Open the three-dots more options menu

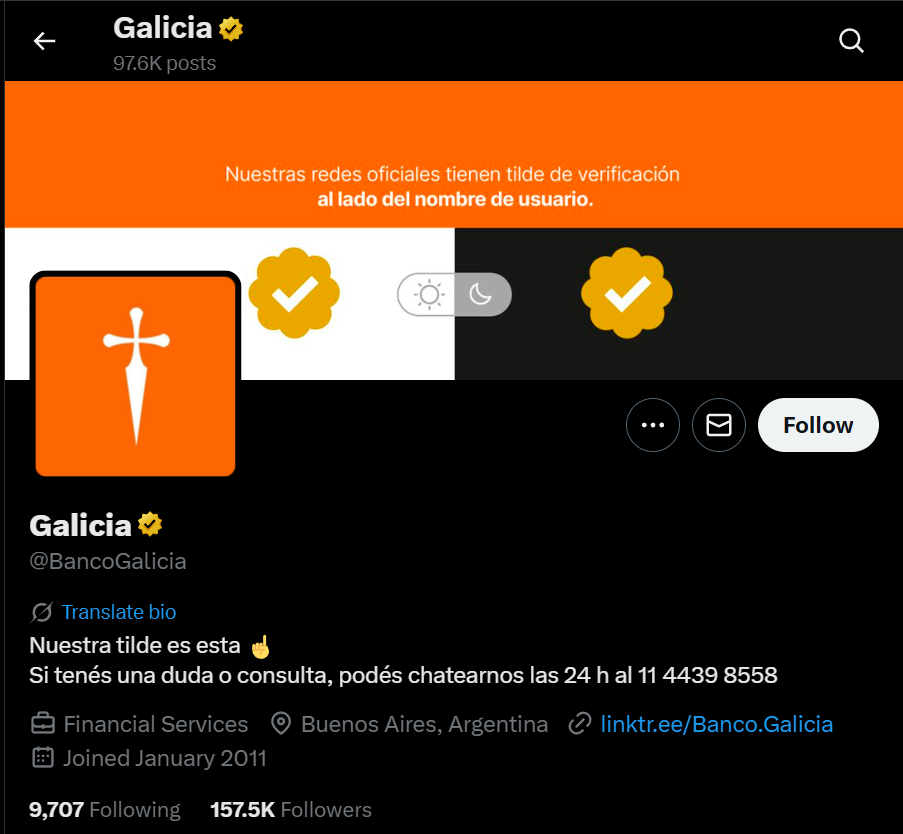coord(652,425)
